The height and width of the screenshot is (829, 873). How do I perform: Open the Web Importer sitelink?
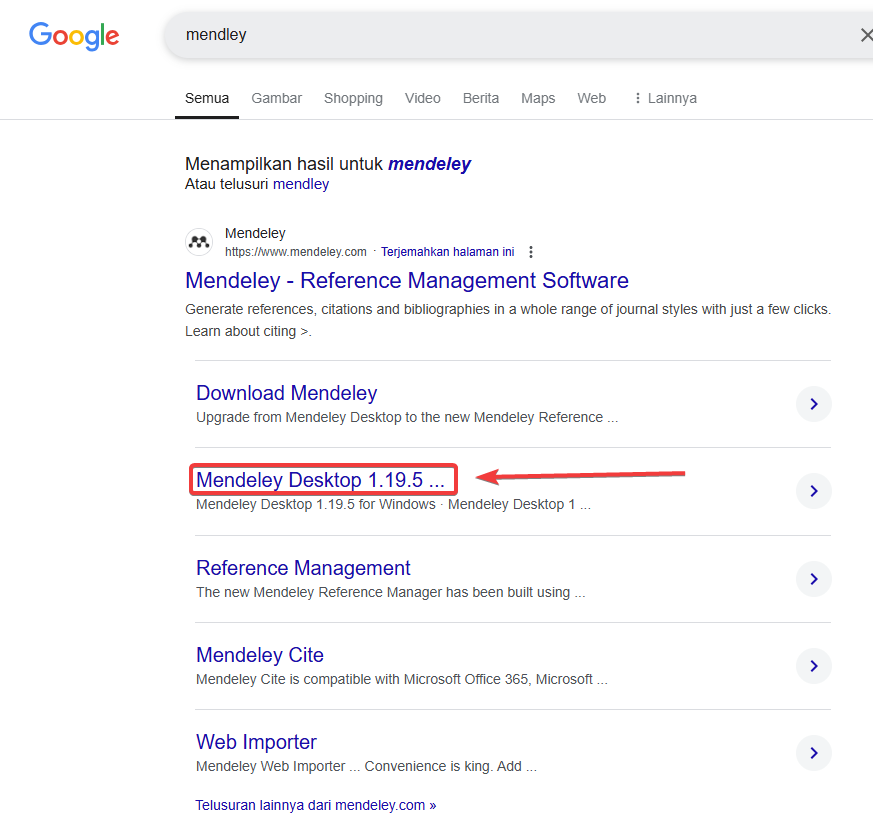click(x=256, y=742)
